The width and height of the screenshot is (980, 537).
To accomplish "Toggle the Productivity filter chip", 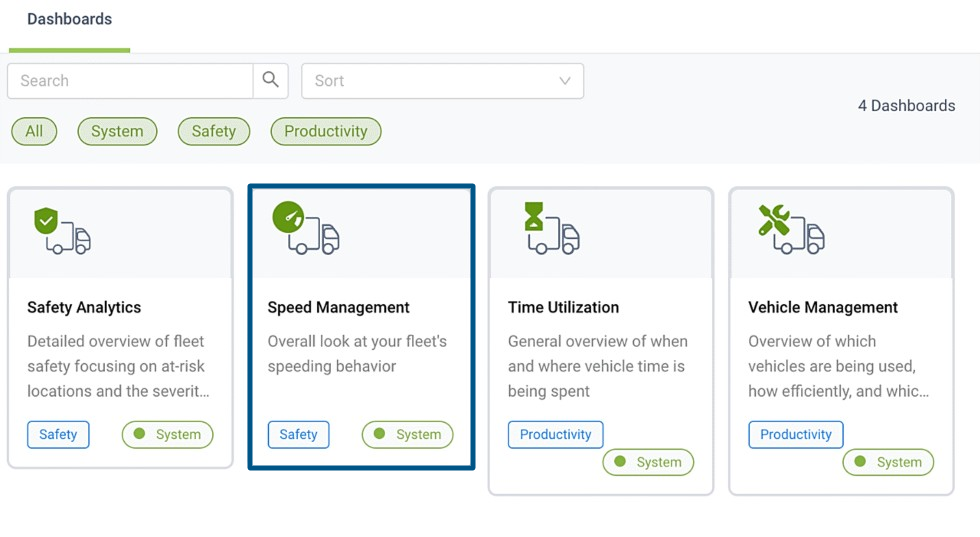I will (326, 131).
